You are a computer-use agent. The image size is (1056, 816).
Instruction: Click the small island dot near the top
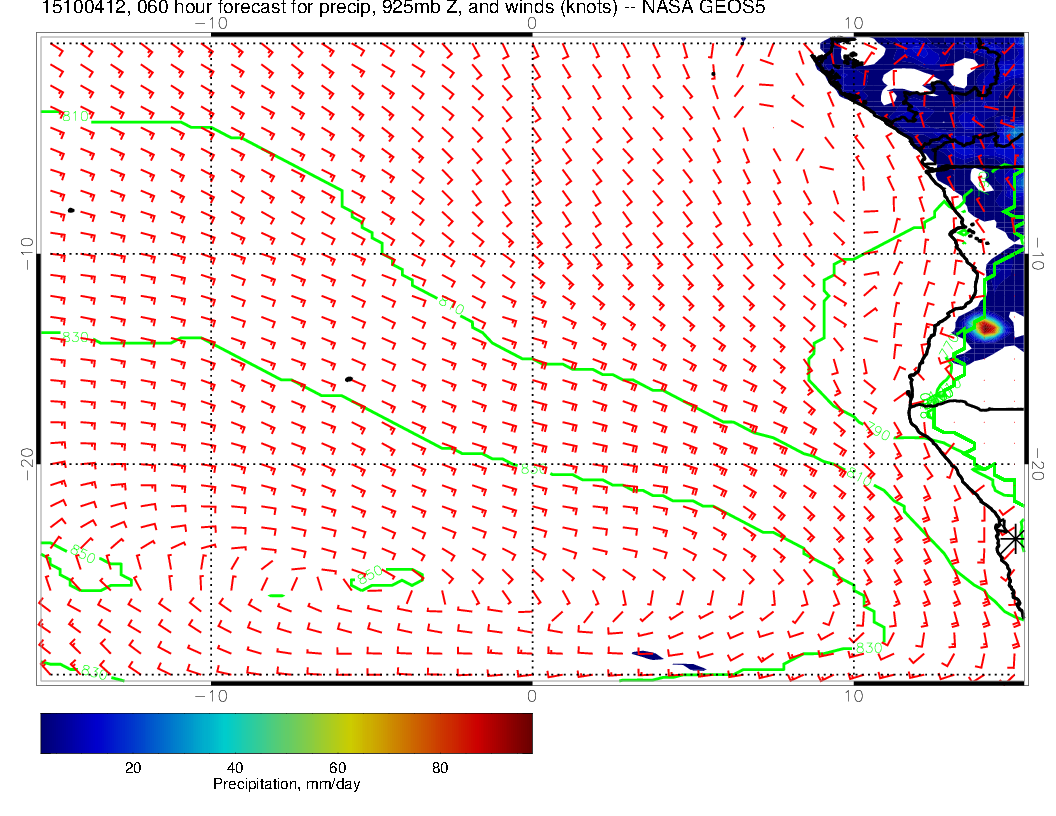tap(713, 74)
